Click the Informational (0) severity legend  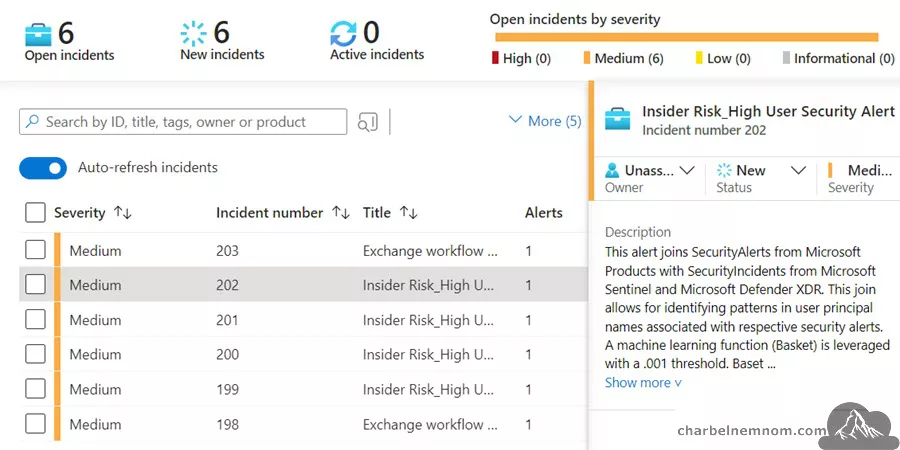(839, 59)
